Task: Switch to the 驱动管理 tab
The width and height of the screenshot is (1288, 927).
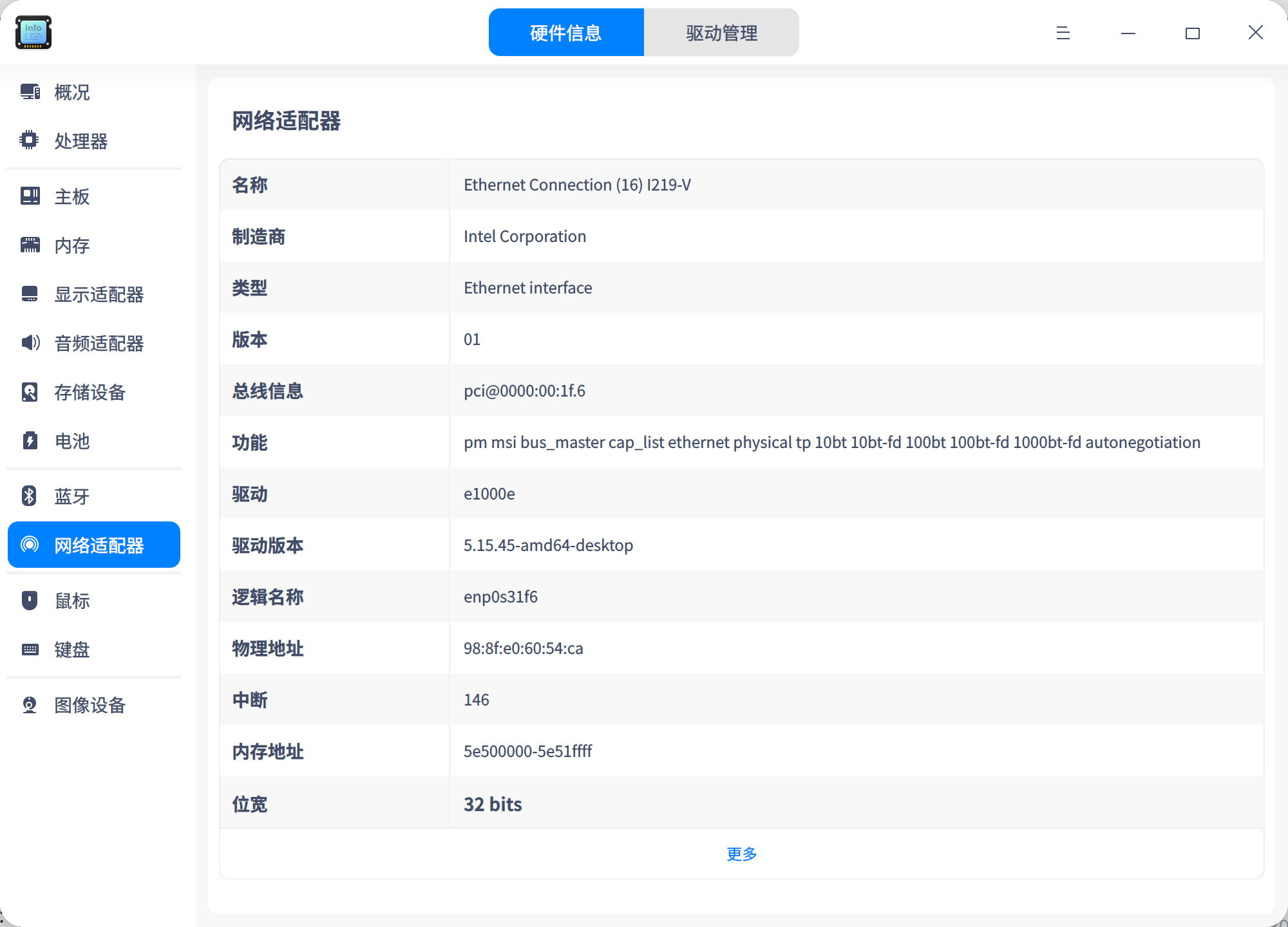Action: pos(721,32)
